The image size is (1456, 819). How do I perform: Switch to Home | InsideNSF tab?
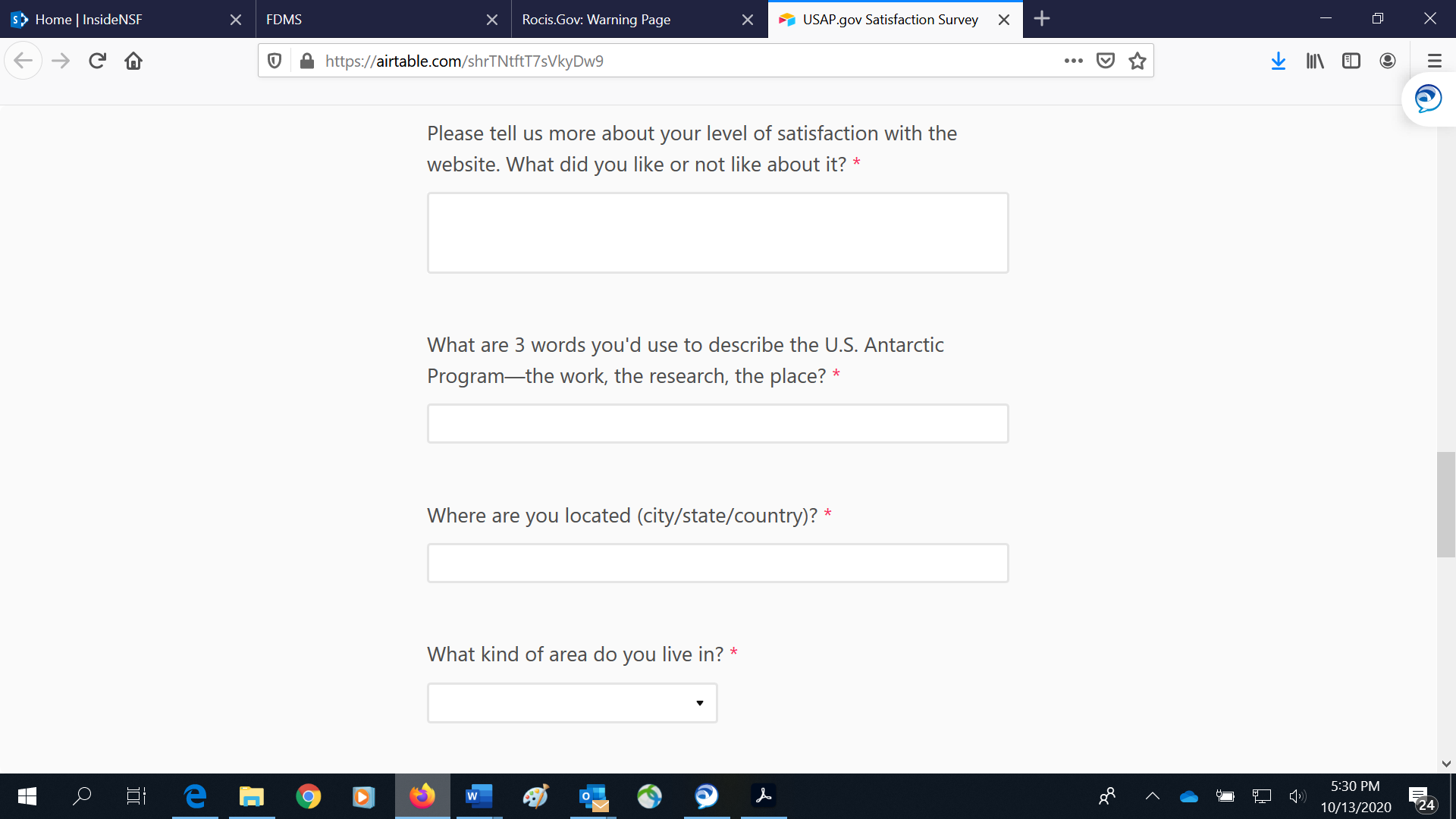(114, 20)
